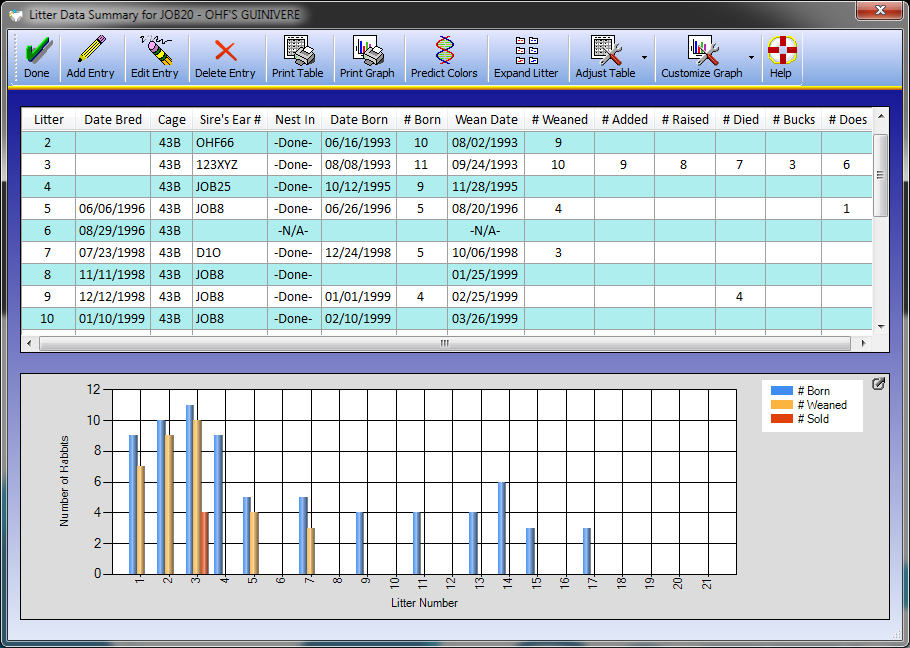Click the Done checkmark icon
The image size is (910, 648).
(x=37, y=50)
